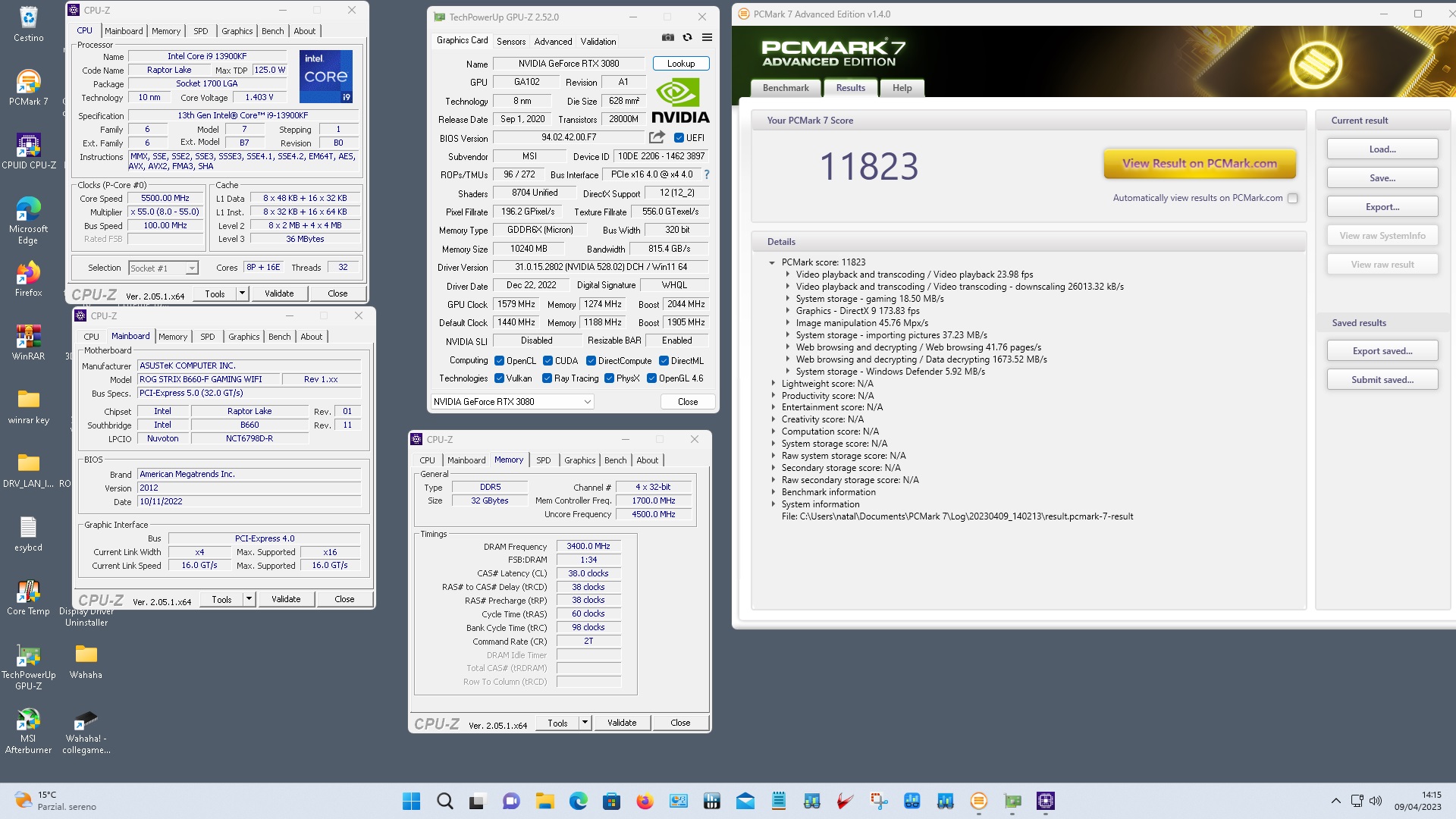Open the Core Temp desktop icon
The width and height of the screenshot is (1456, 819).
click(29, 598)
